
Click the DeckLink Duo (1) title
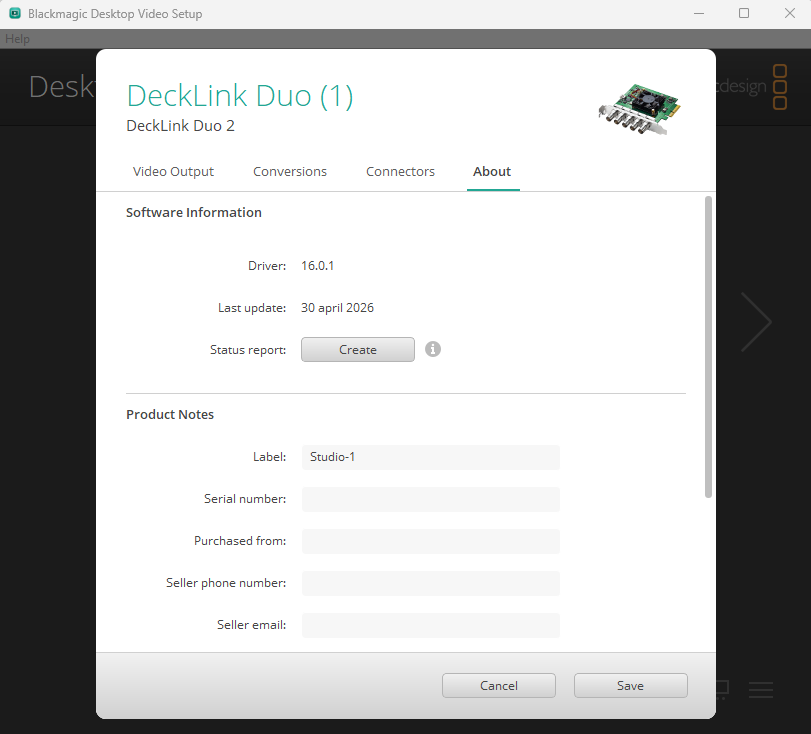click(x=240, y=96)
